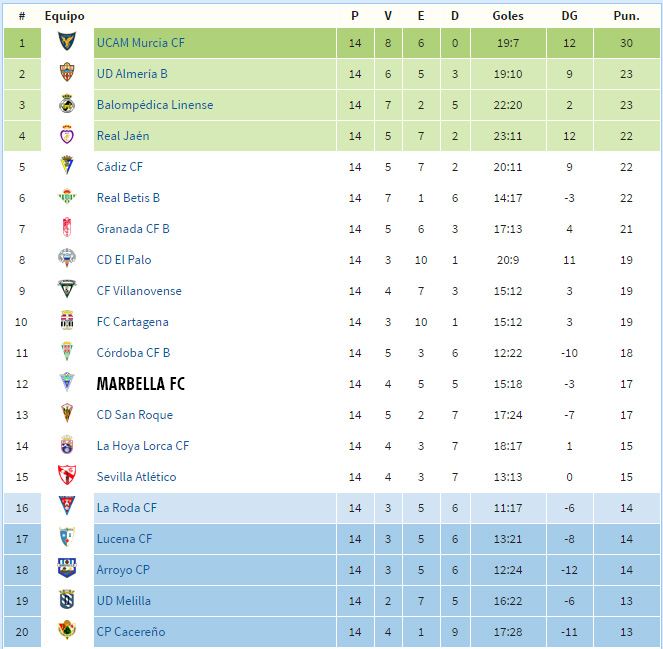The image size is (663, 649).
Task: Open the CD El Palo team link
Action: click(124, 260)
